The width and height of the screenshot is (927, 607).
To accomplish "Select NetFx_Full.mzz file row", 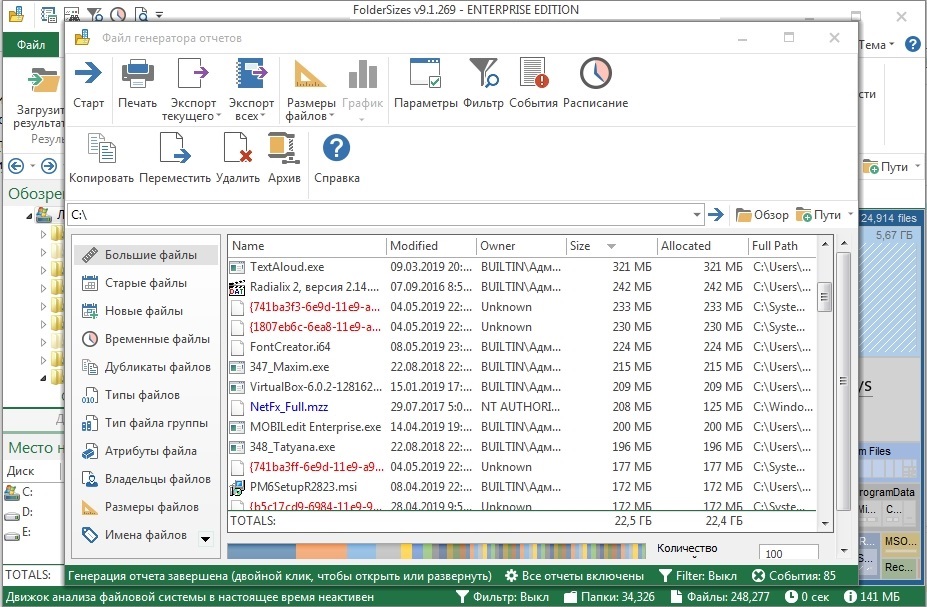I will click(521, 407).
